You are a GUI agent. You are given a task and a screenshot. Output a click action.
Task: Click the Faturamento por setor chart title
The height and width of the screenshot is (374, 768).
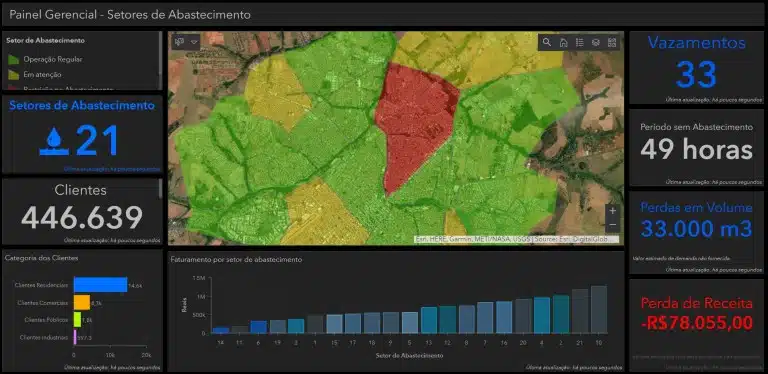(x=236, y=259)
